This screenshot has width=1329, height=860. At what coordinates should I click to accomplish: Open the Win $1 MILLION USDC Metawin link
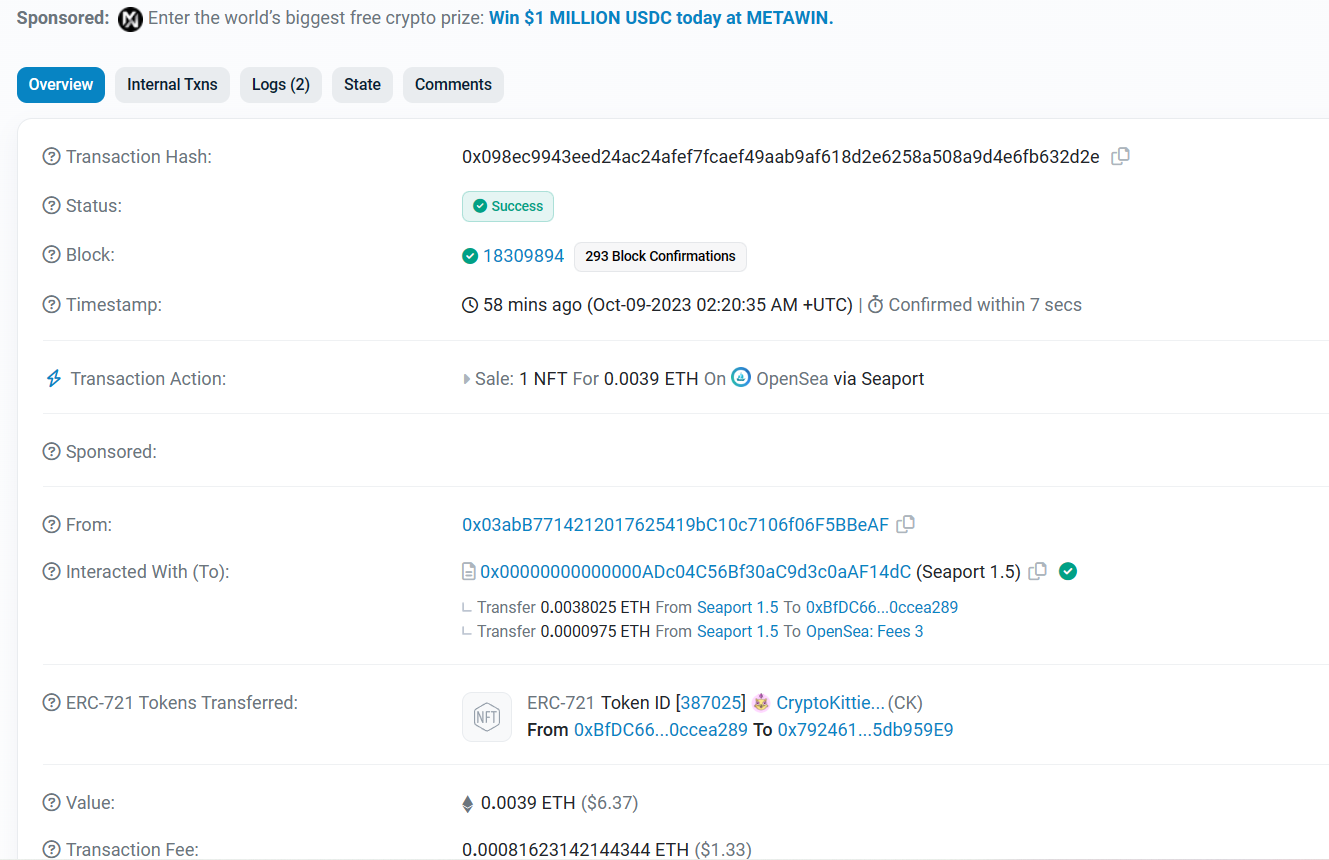[x=661, y=18]
